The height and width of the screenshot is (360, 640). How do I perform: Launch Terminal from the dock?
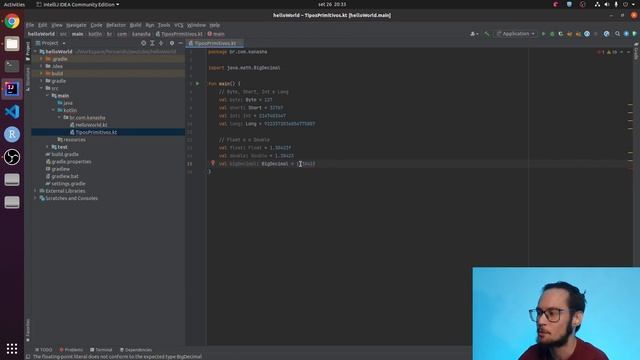tap(12, 66)
